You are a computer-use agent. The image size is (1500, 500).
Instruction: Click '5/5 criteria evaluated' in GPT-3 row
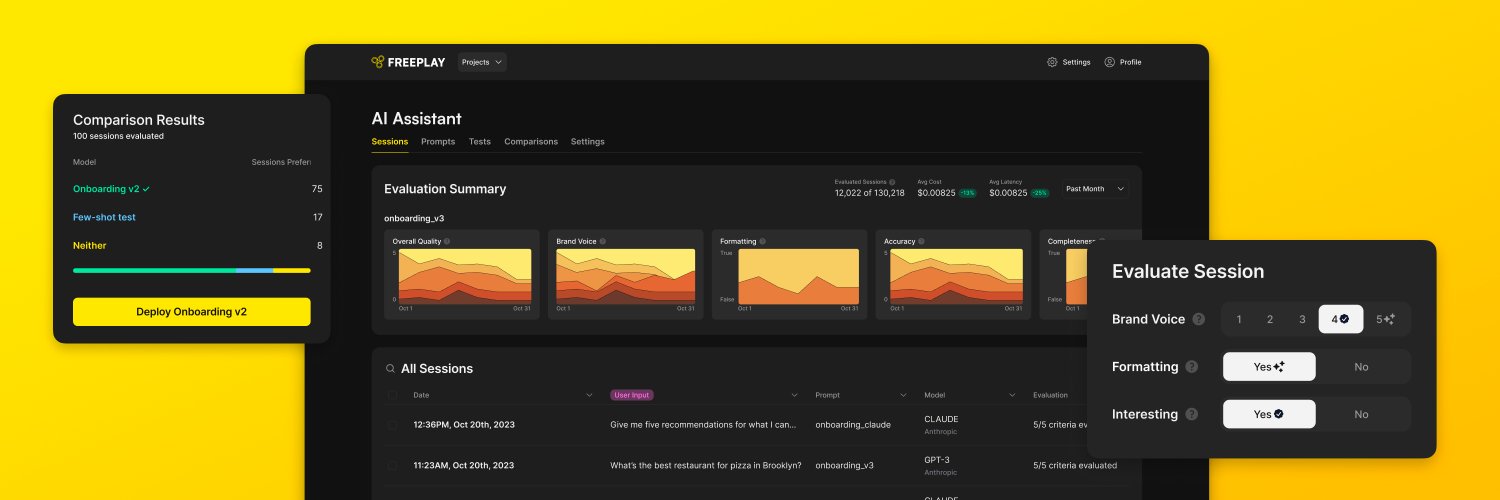(x=1075, y=465)
